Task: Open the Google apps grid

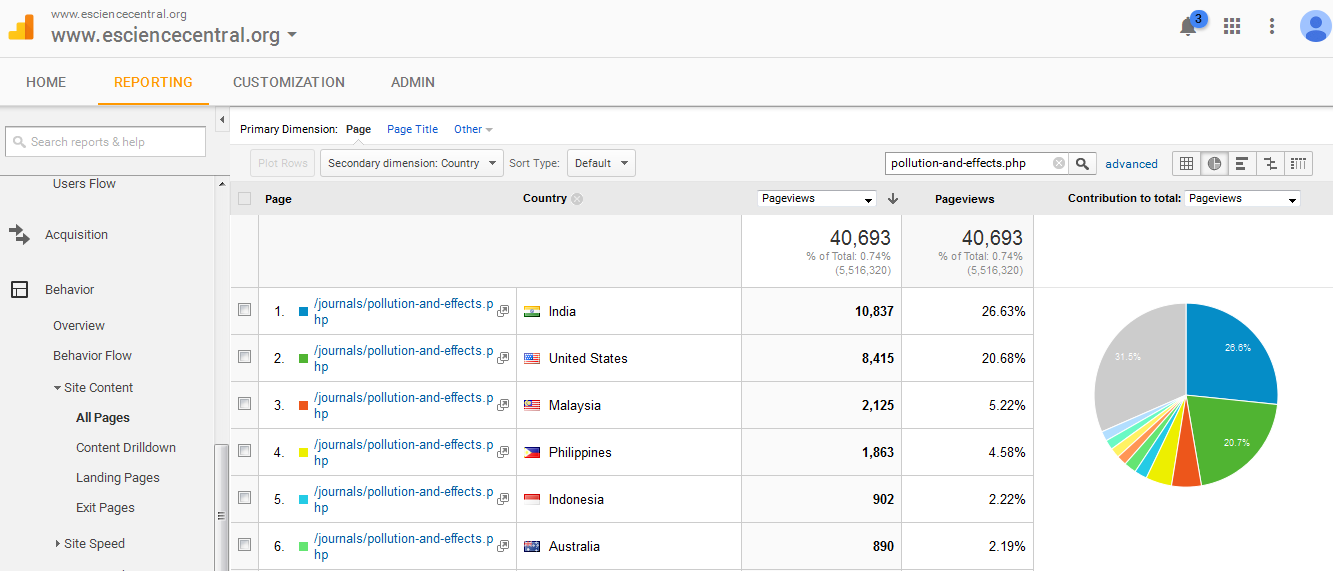Action: tap(1232, 26)
